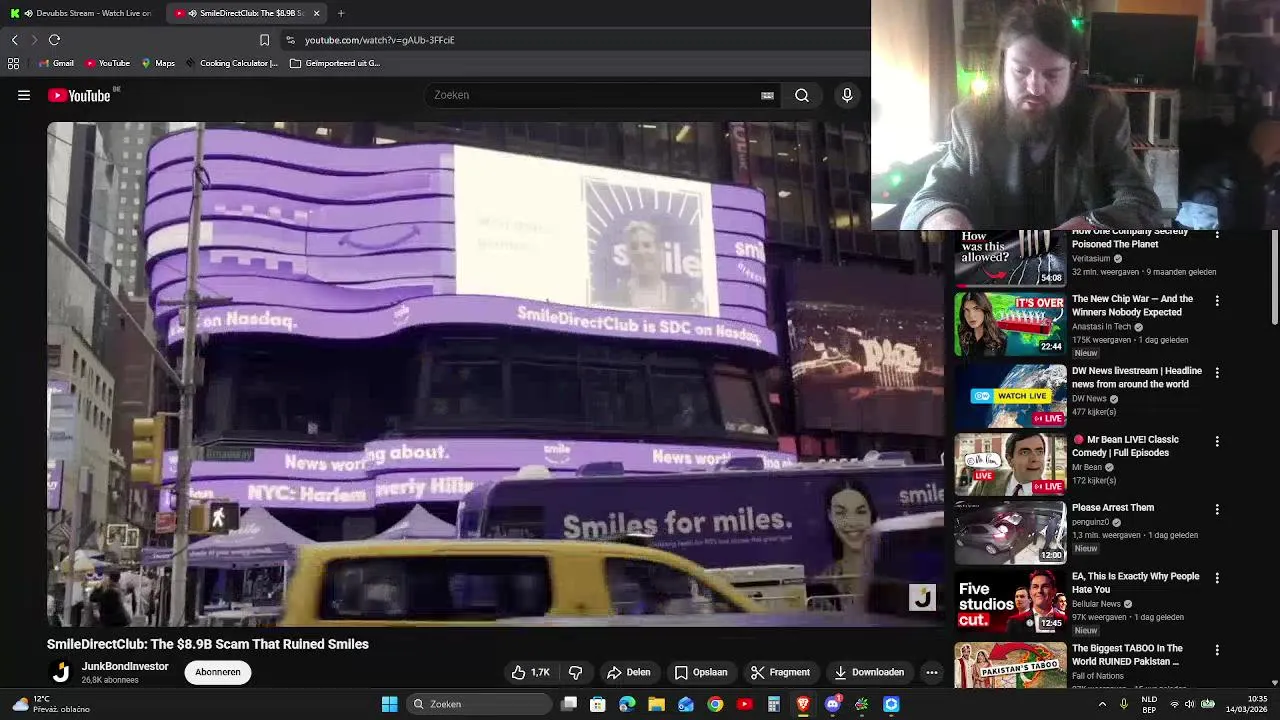This screenshot has height=720, width=1280.
Task: Open a new browser tab with the plus button
Action: click(x=341, y=13)
